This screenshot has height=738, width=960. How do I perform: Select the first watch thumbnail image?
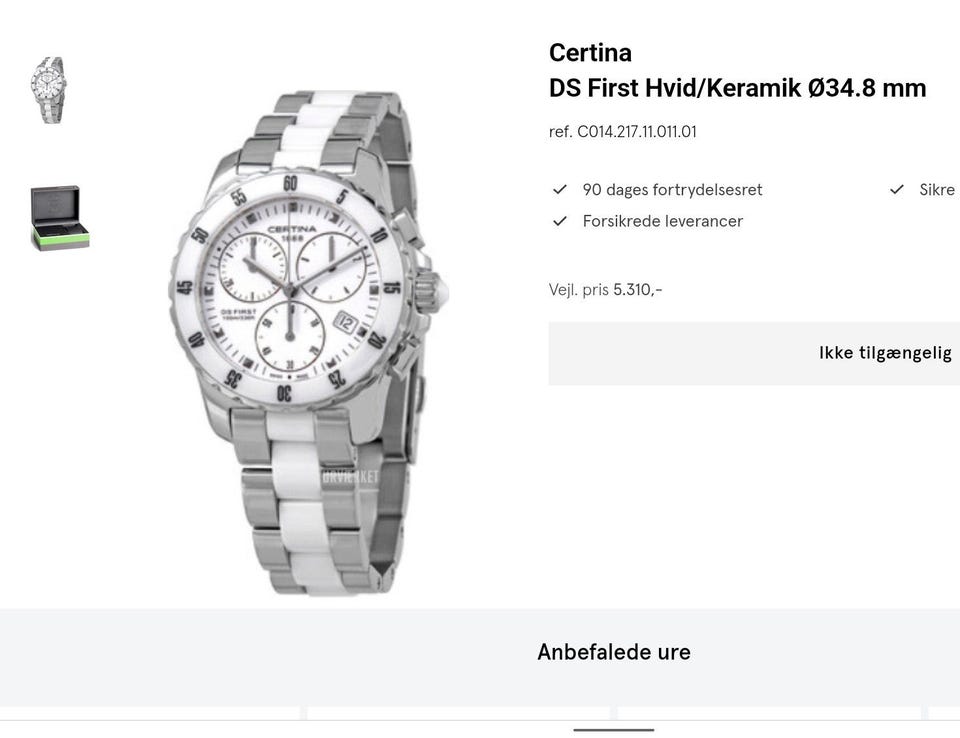[48, 90]
